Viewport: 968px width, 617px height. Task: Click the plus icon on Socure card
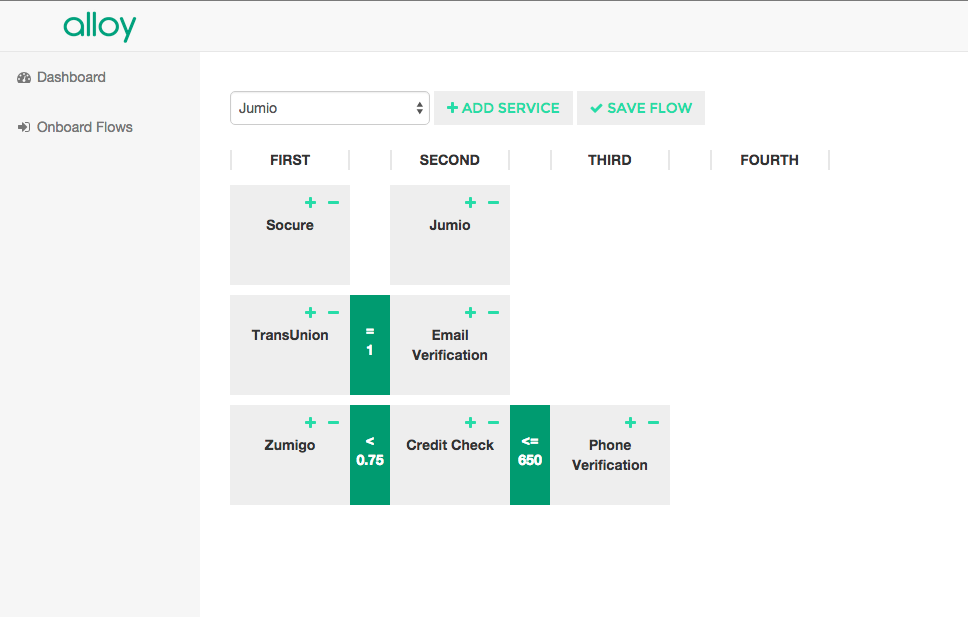[x=310, y=203]
